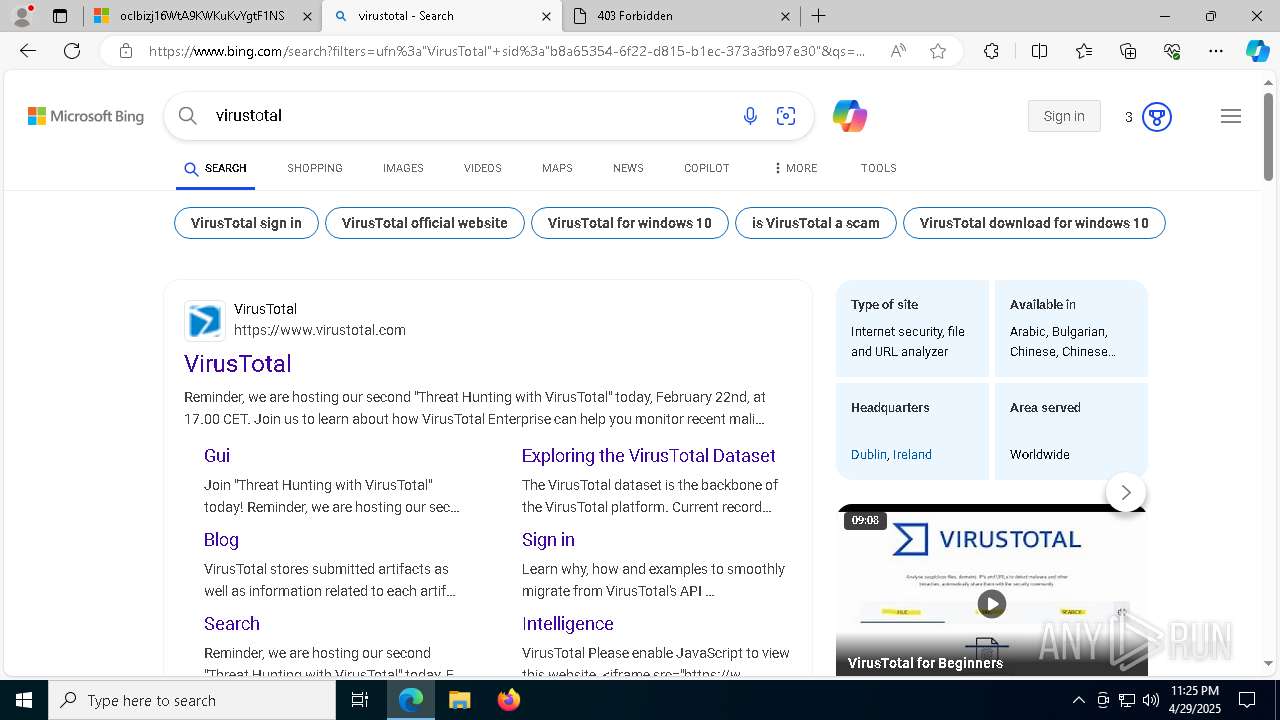Click the Bing search magnifier icon
The width and height of the screenshot is (1280, 720).
coord(187,116)
